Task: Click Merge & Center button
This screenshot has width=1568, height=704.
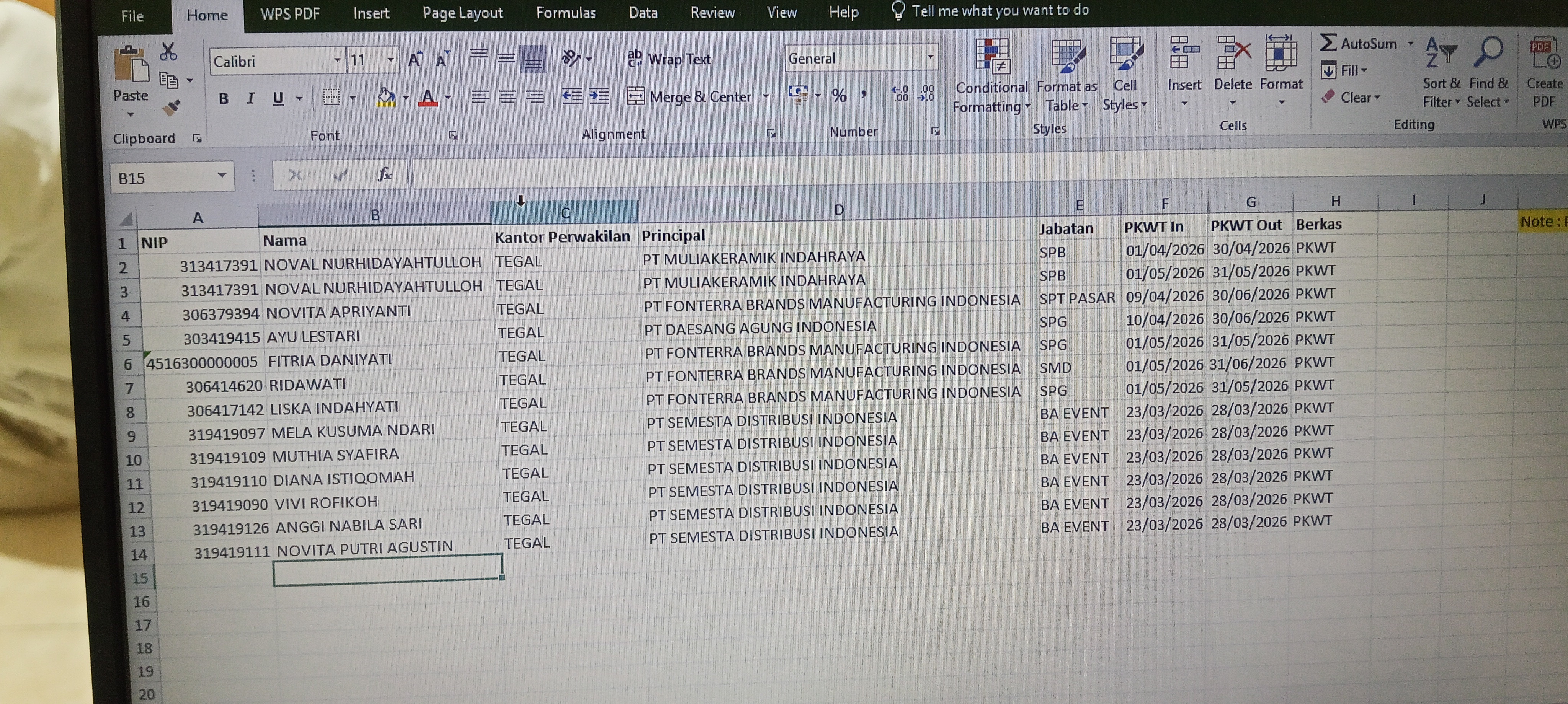Action: tap(690, 96)
